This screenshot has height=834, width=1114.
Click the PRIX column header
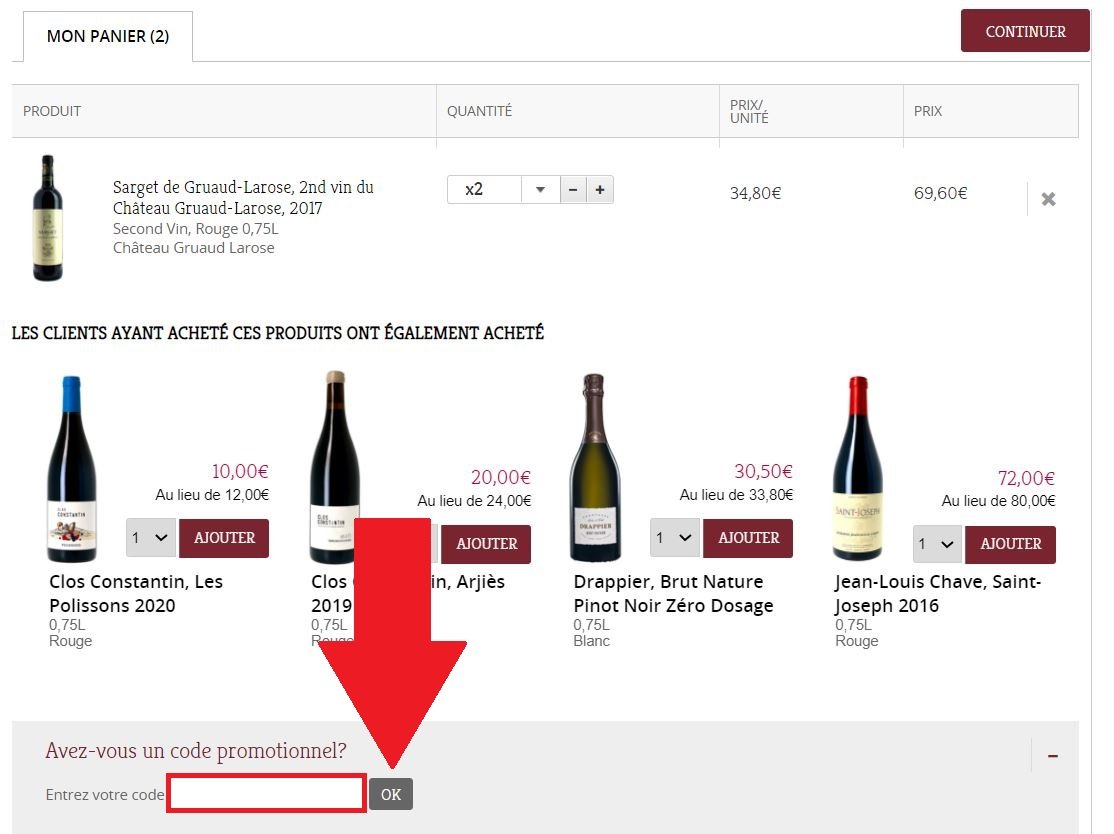(928, 111)
